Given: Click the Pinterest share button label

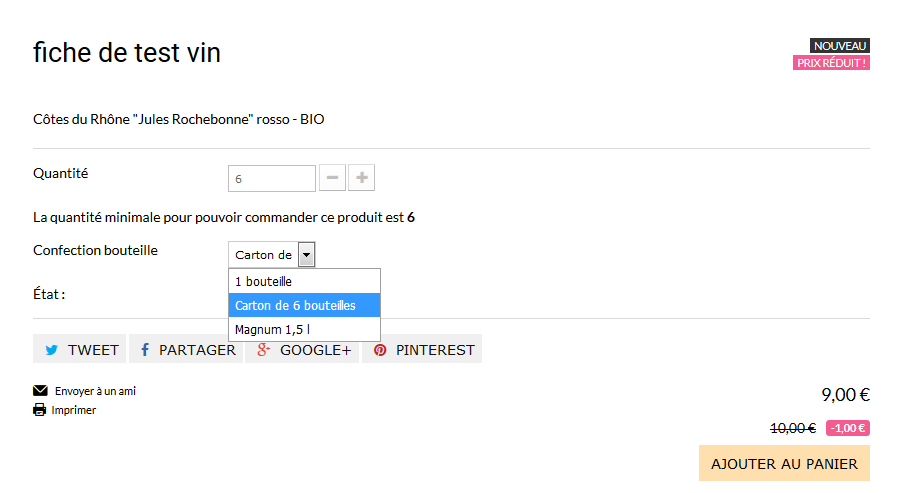Looking at the screenshot, I should (435, 350).
